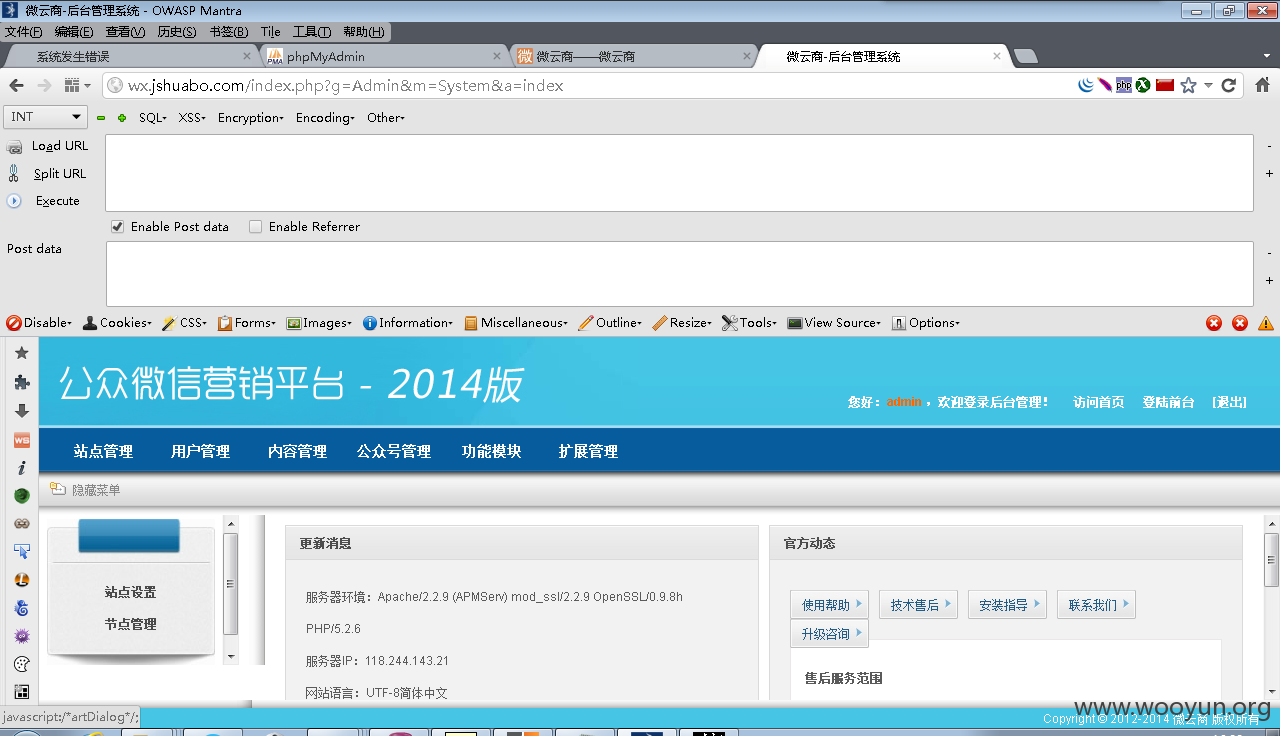The width and height of the screenshot is (1280, 736).
Task: Click the PHP icon in address bar
Action: (1124, 86)
